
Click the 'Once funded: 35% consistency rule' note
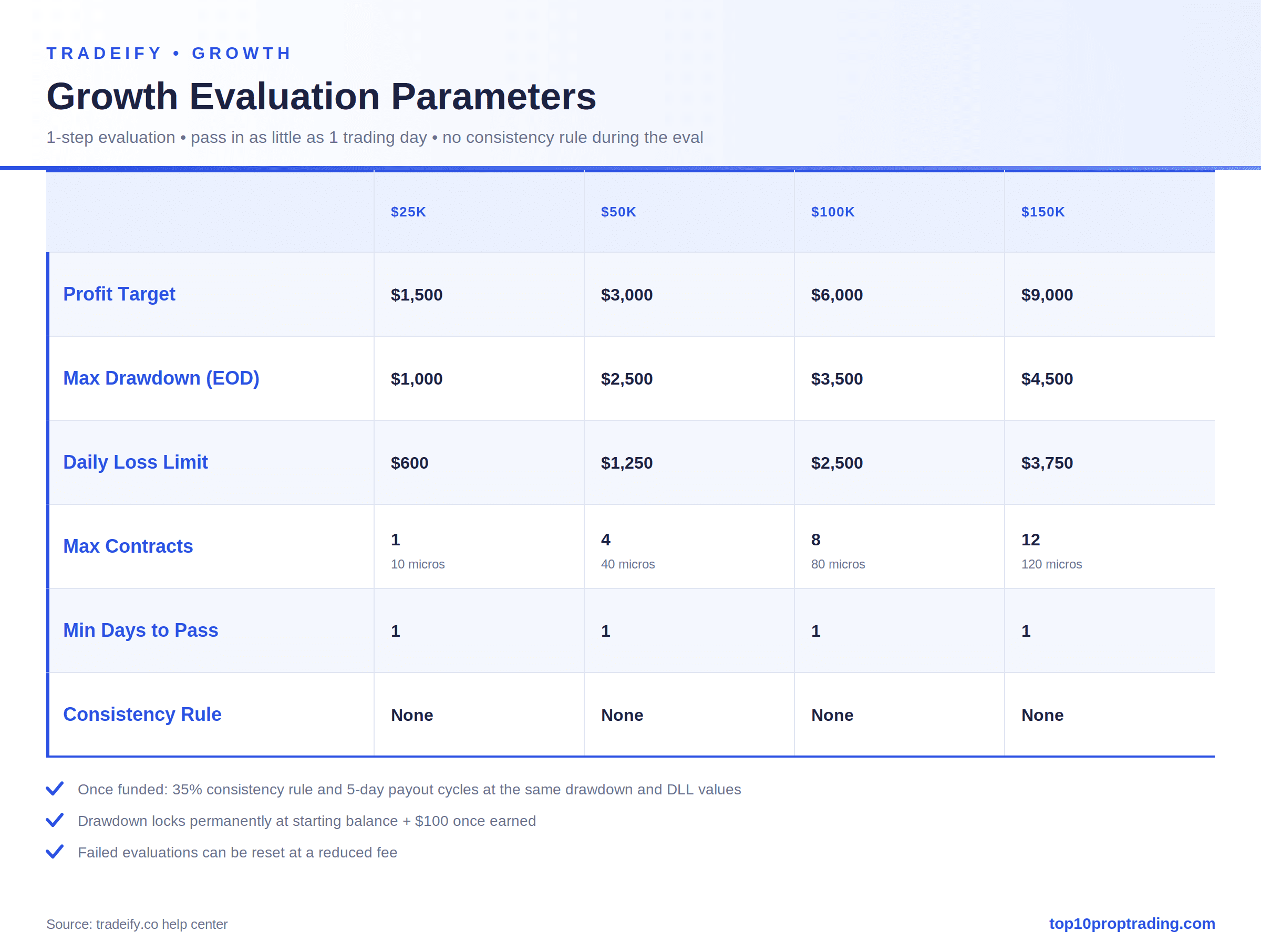pos(409,790)
